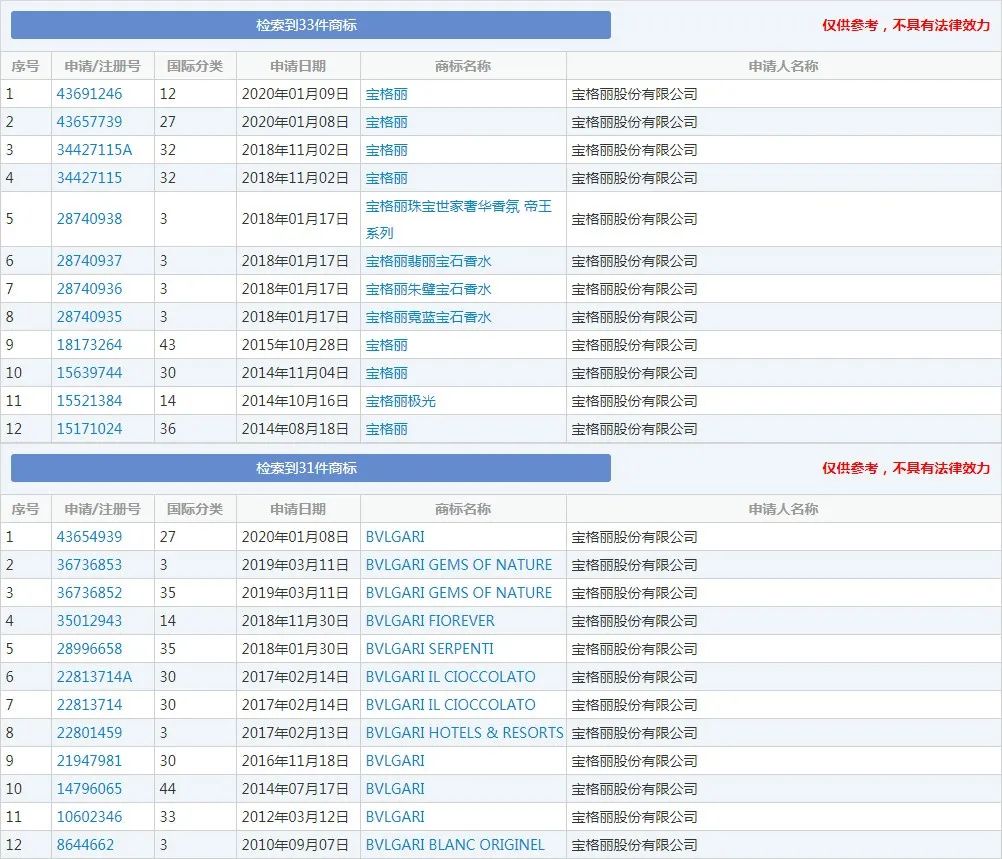Screen dimensions: 1002x859
Task: Click registration number 28740935
Action: 89,317
